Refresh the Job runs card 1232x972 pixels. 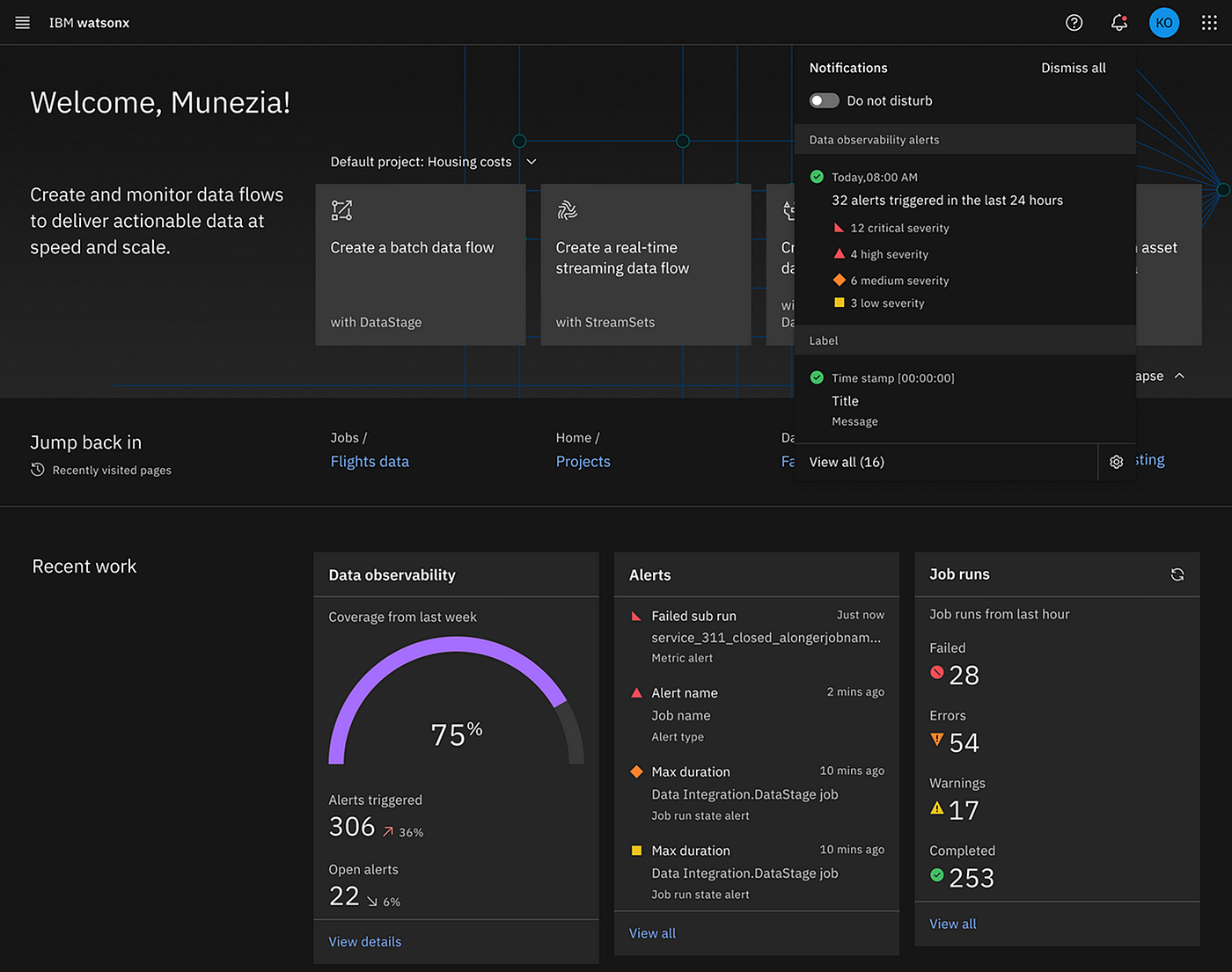click(x=1177, y=574)
